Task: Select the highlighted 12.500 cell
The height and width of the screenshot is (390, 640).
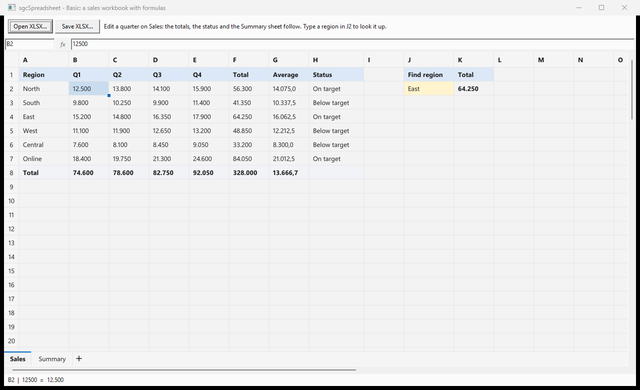Action: [89, 89]
